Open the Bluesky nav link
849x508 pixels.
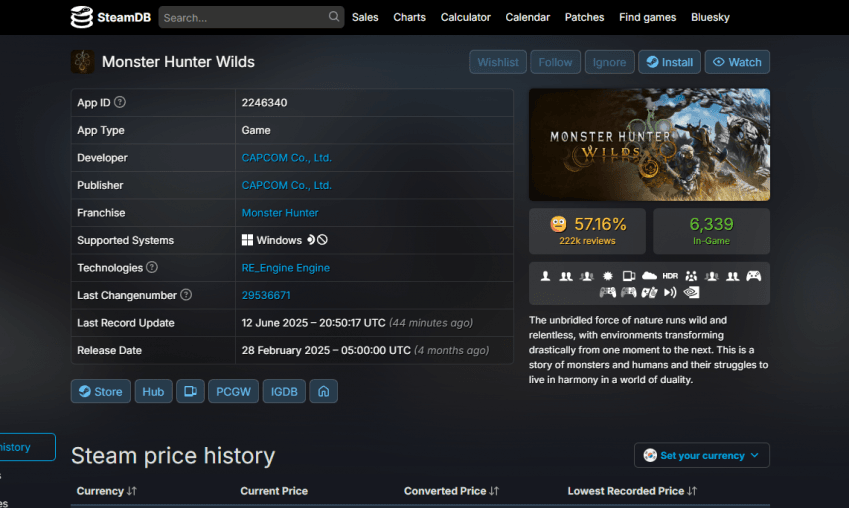coord(710,17)
